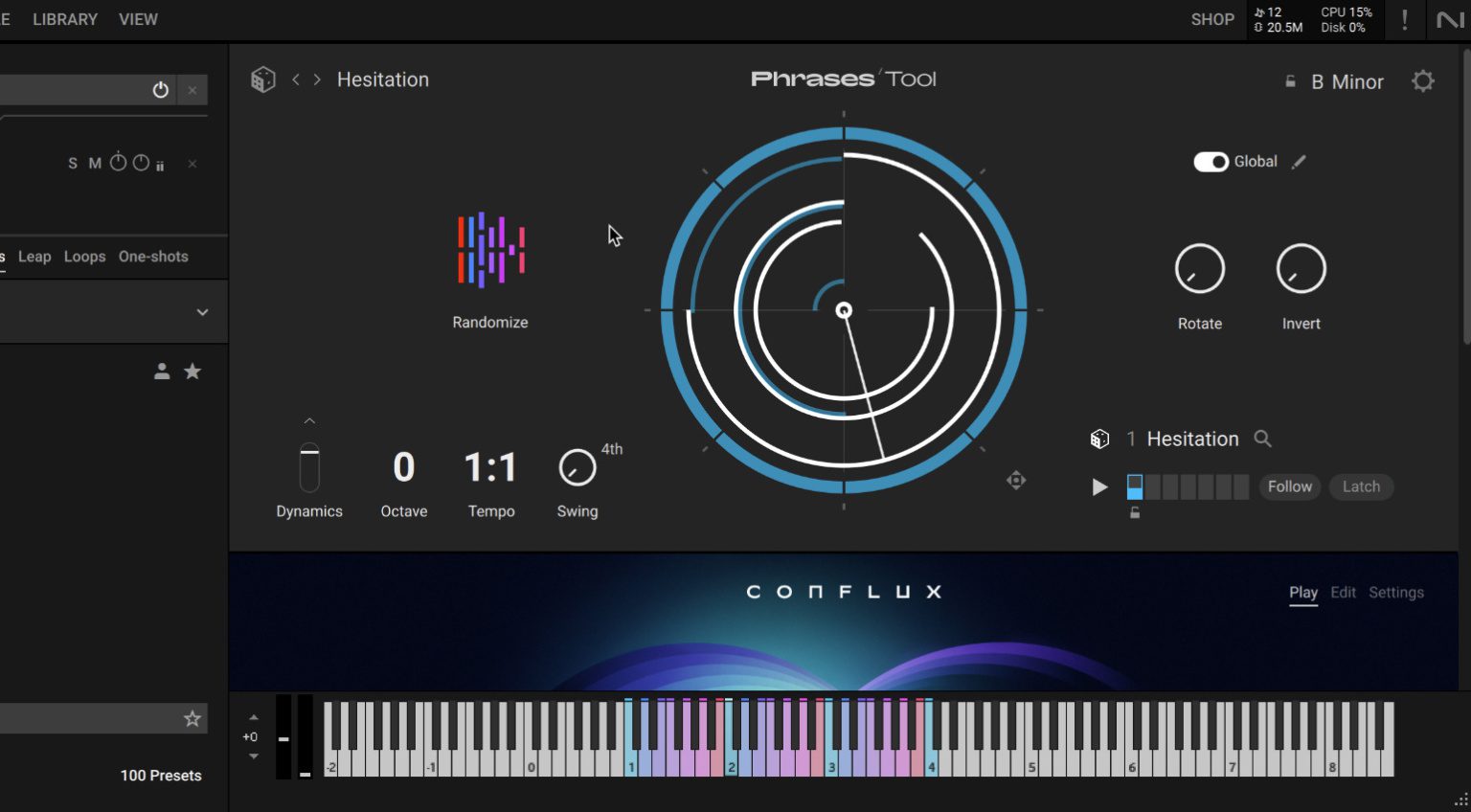Click the Invert knob

coord(1300,268)
